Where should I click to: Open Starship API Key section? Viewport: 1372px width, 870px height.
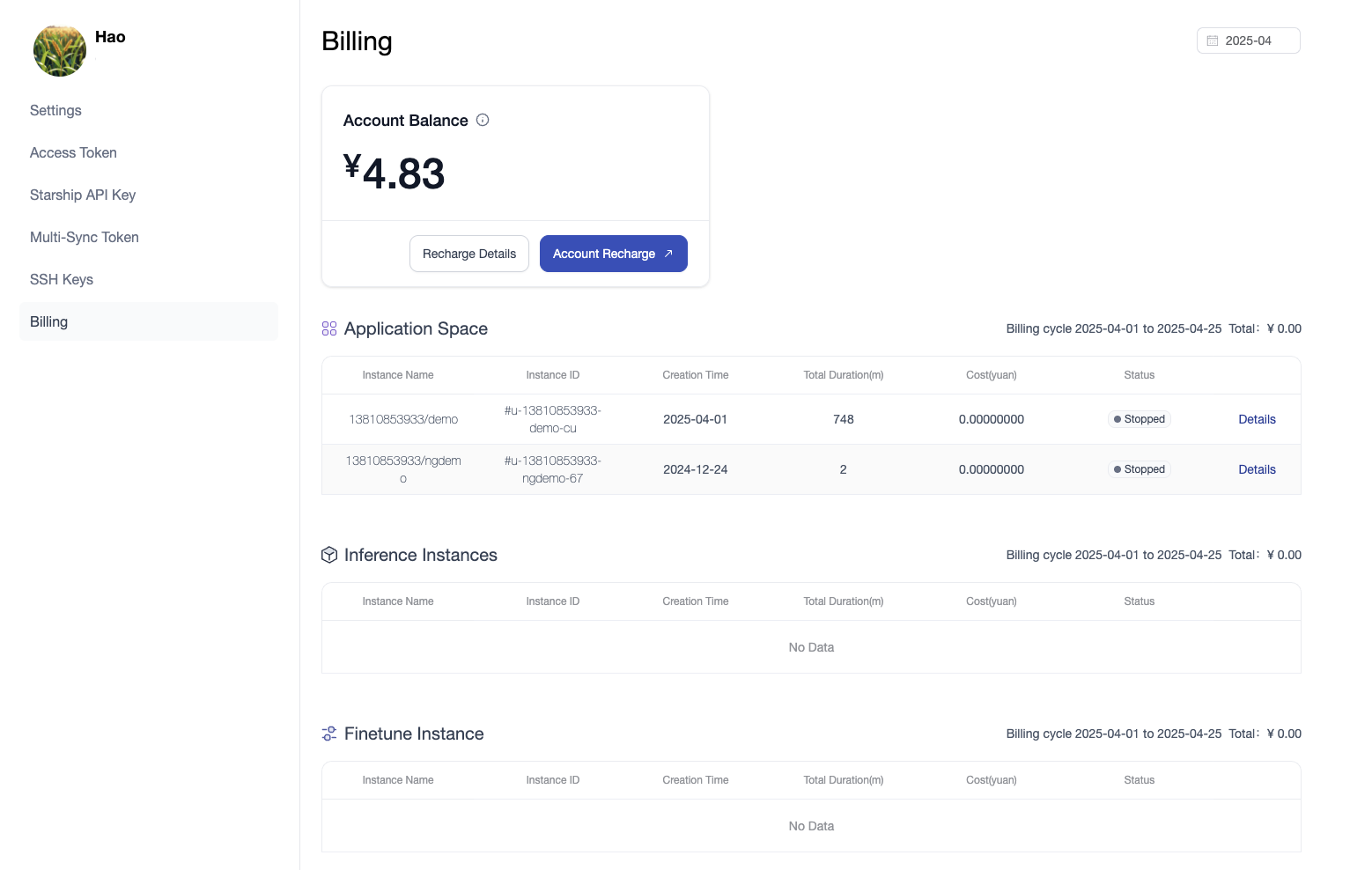[83, 195]
